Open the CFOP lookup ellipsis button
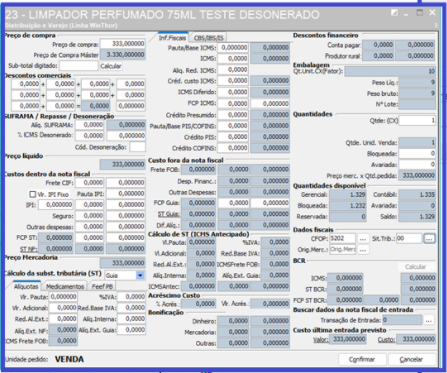The height and width of the screenshot is (373, 447). pos(363,239)
